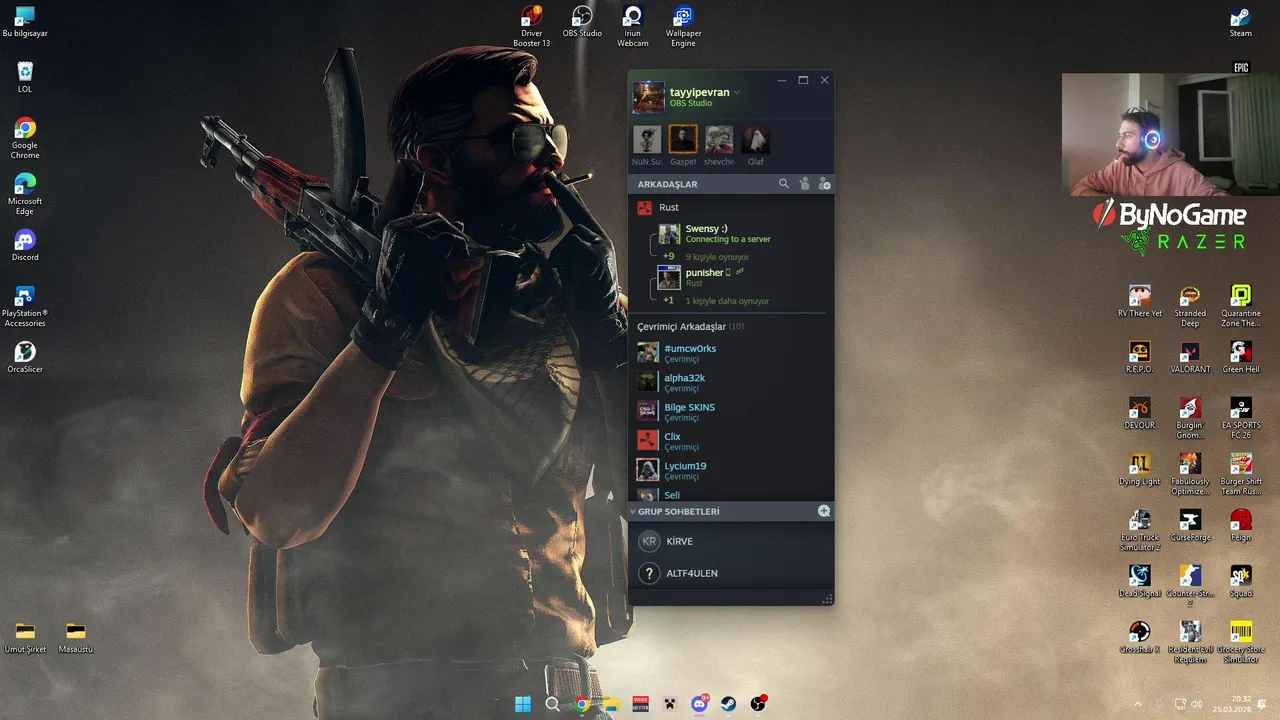Open chat with friend alpha32k

pyautogui.click(x=731, y=382)
